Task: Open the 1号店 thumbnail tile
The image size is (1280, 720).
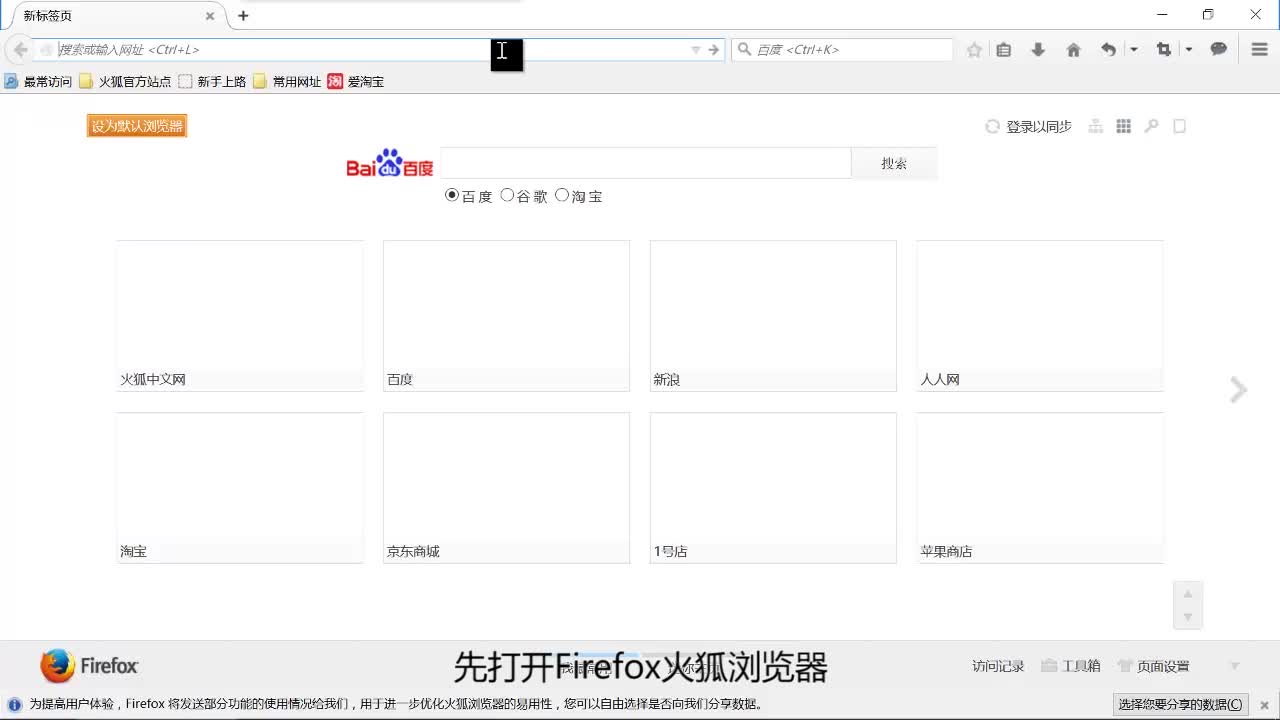Action: point(773,487)
